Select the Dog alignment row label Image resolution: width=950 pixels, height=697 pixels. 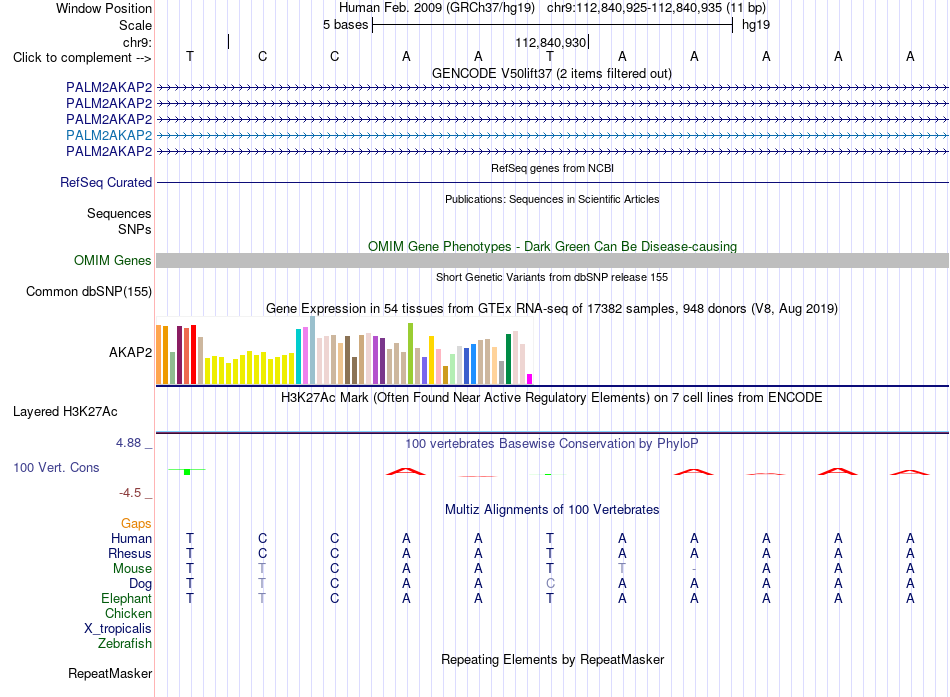(141, 584)
